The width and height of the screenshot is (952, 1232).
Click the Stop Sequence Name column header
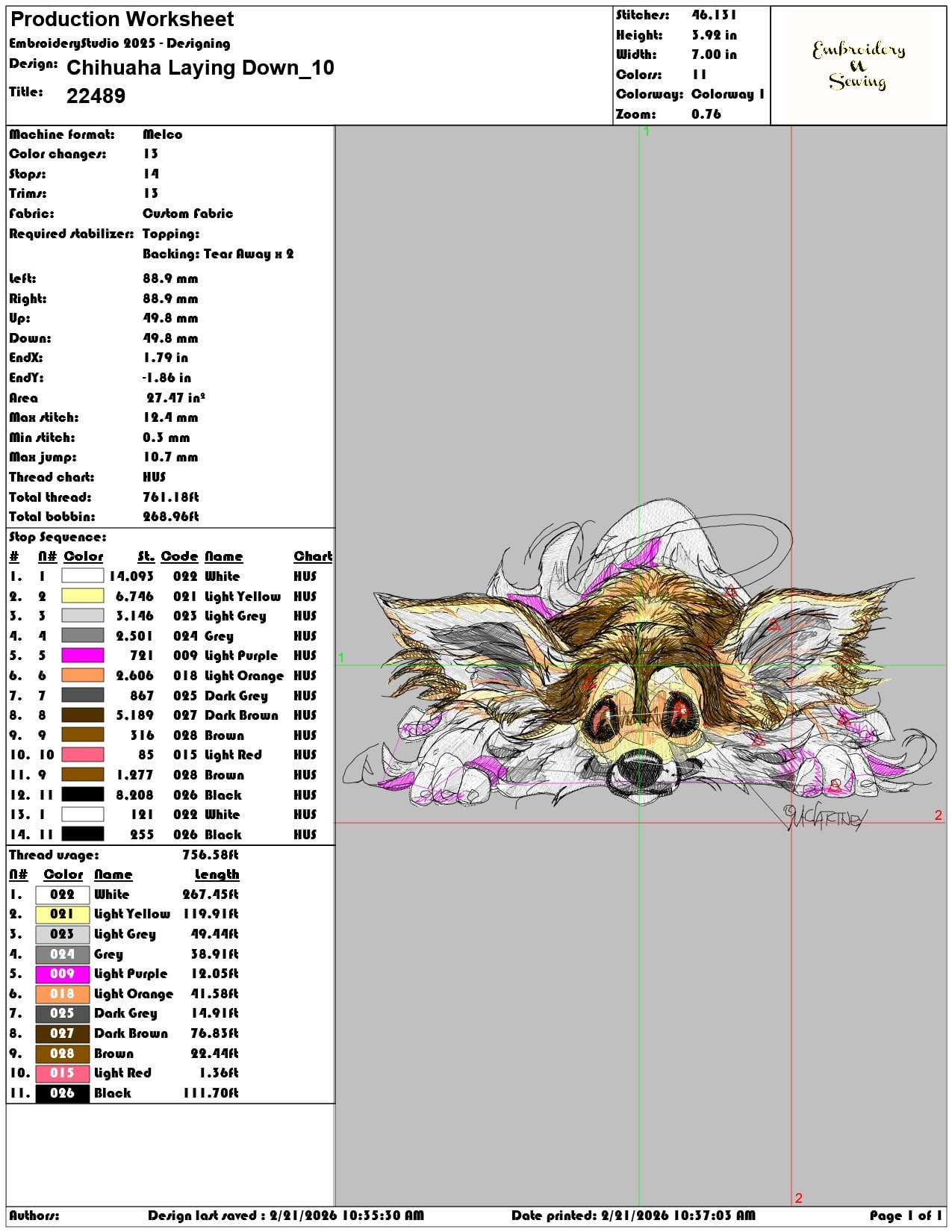tap(223, 557)
